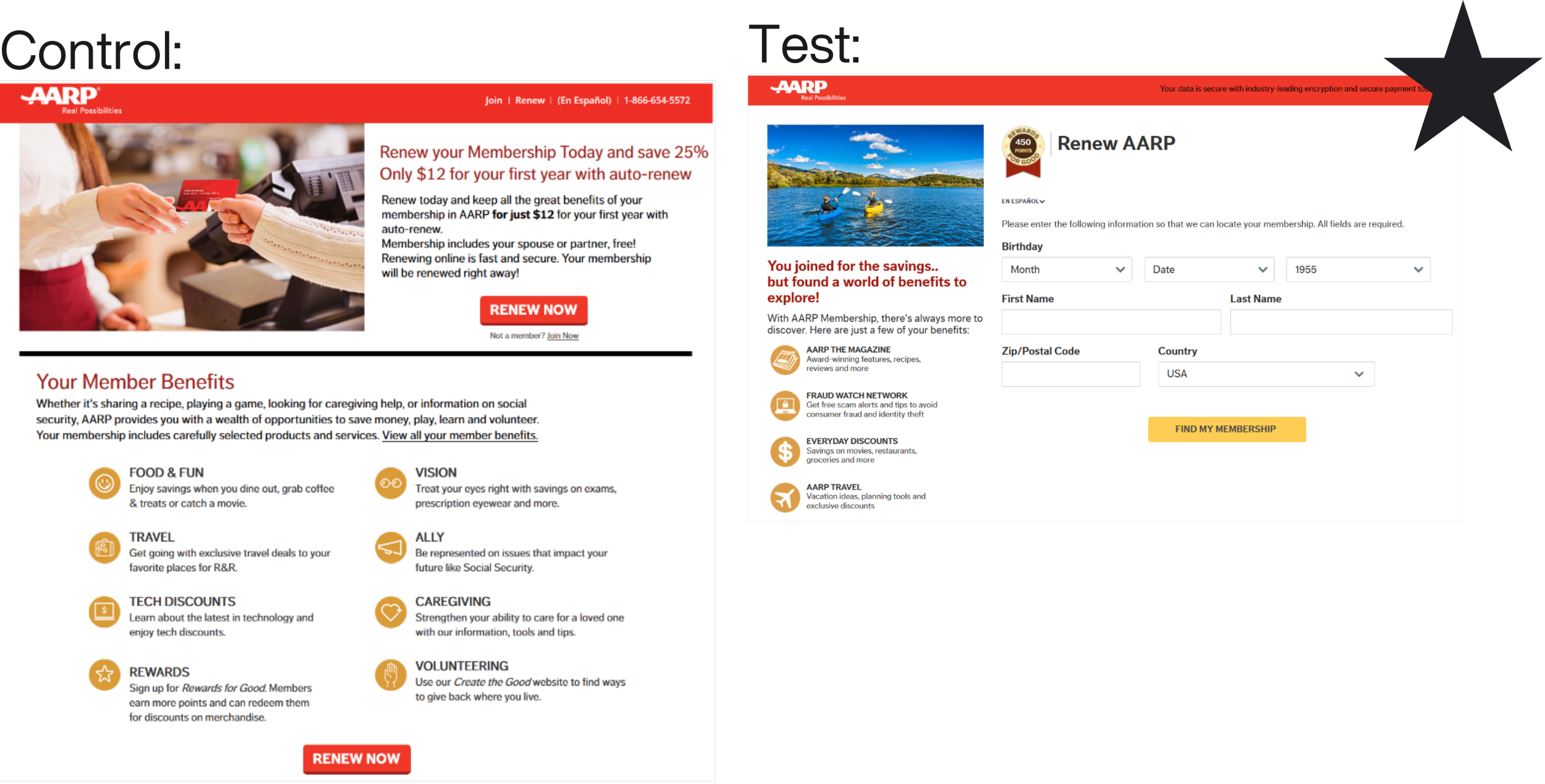This screenshot has width=1545, height=784.
Task: Click the Food & Fun smiley icon
Action: [x=104, y=483]
